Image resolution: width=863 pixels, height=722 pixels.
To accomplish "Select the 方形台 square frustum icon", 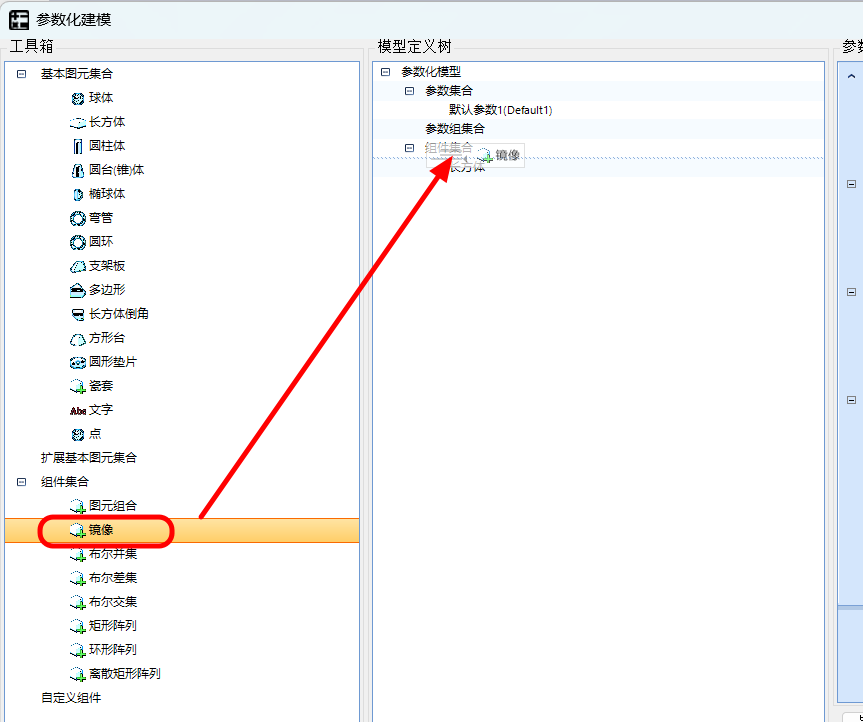I will [78, 338].
